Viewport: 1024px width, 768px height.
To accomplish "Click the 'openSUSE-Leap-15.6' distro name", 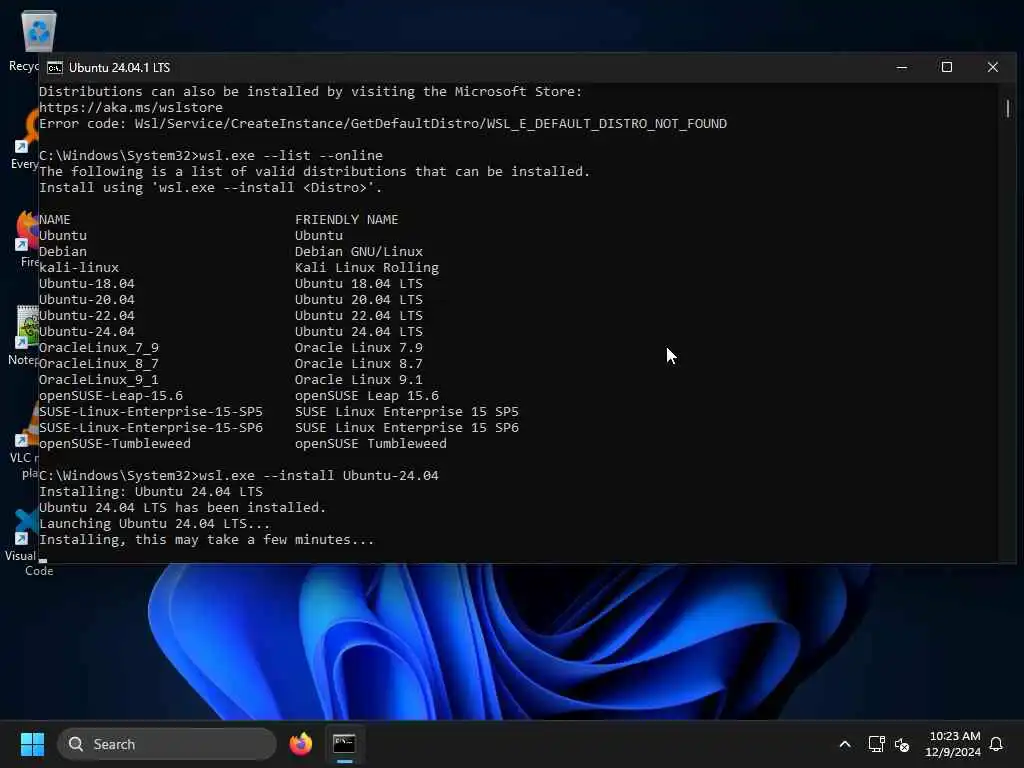I will tap(111, 395).
